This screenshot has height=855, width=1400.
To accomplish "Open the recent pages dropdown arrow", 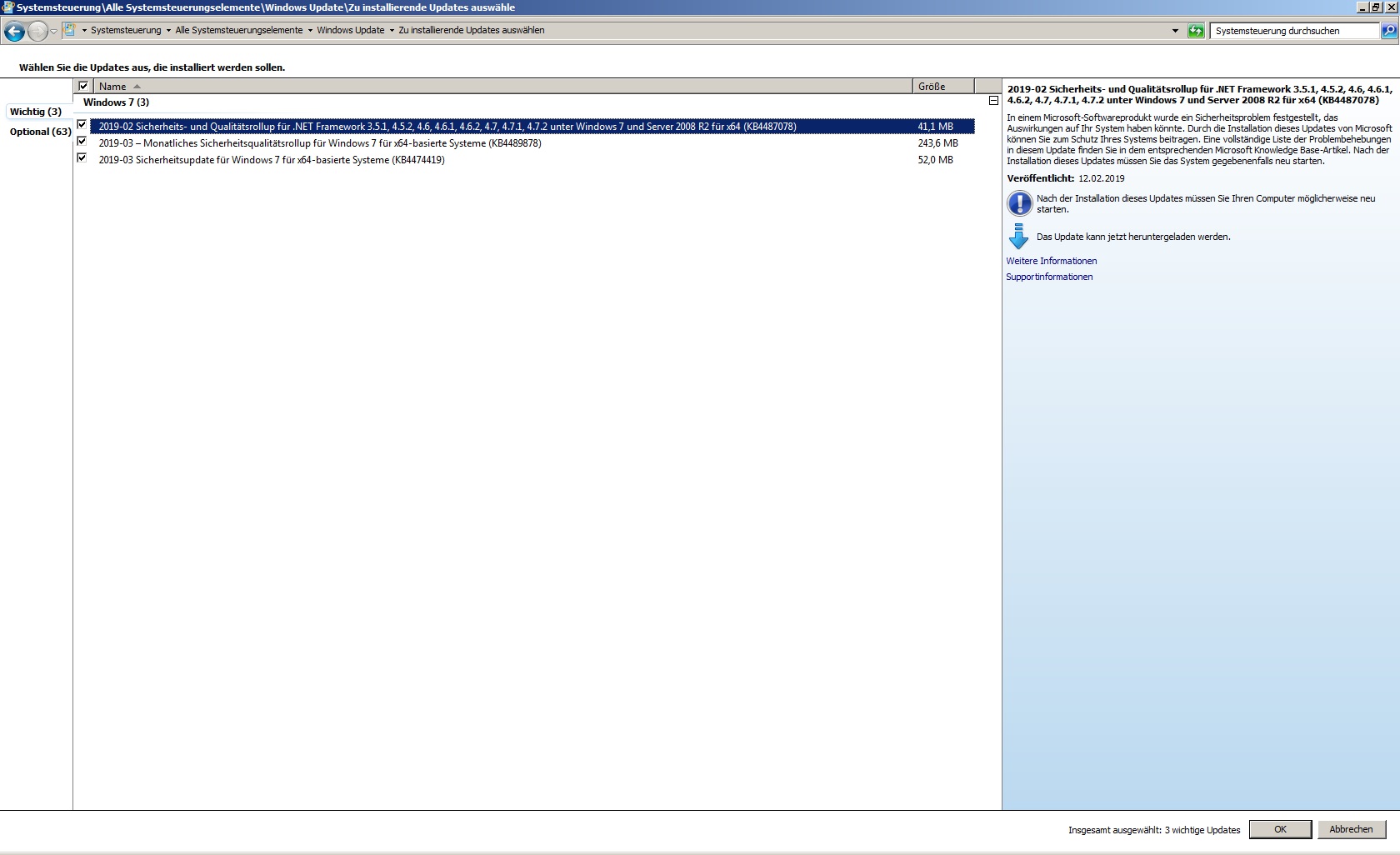I will tap(54, 32).
